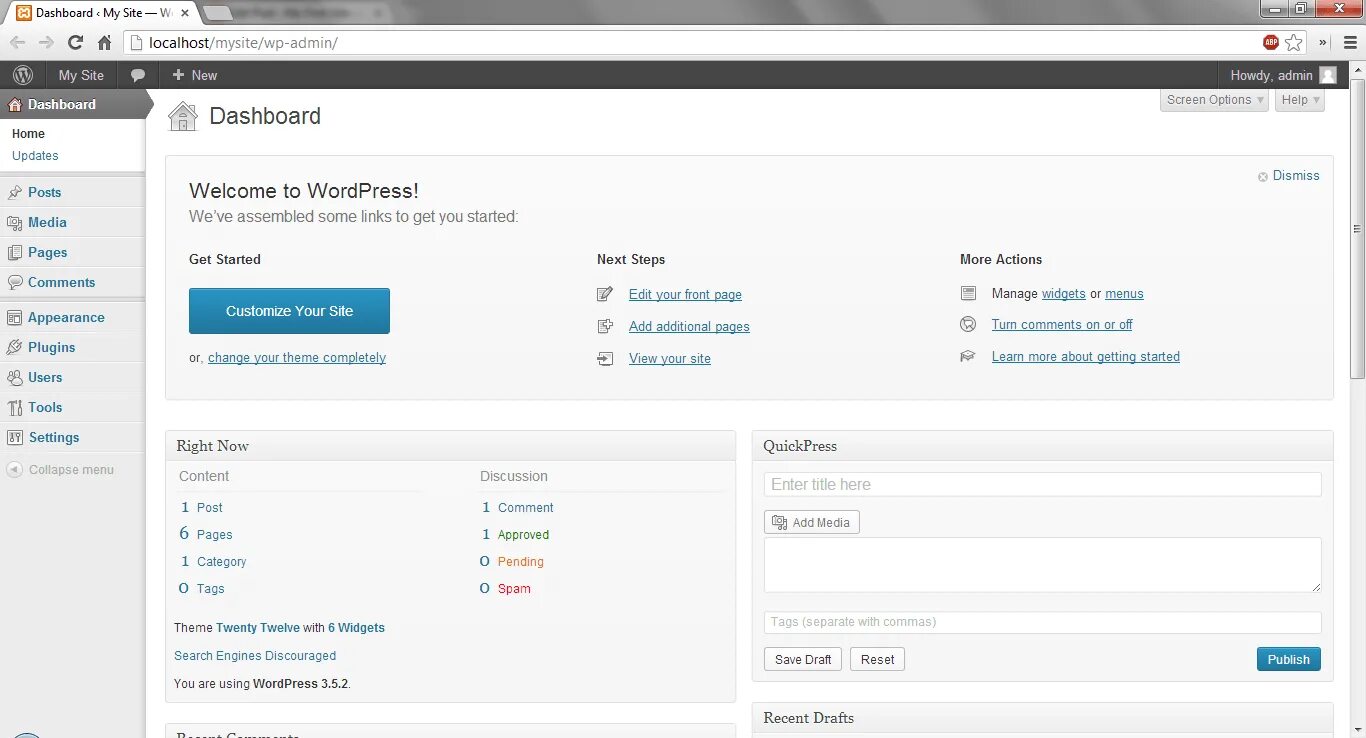Viewport: 1366px width, 738px height.
Task: Click the Posts pushpin icon in sidebar
Action: point(14,192)
